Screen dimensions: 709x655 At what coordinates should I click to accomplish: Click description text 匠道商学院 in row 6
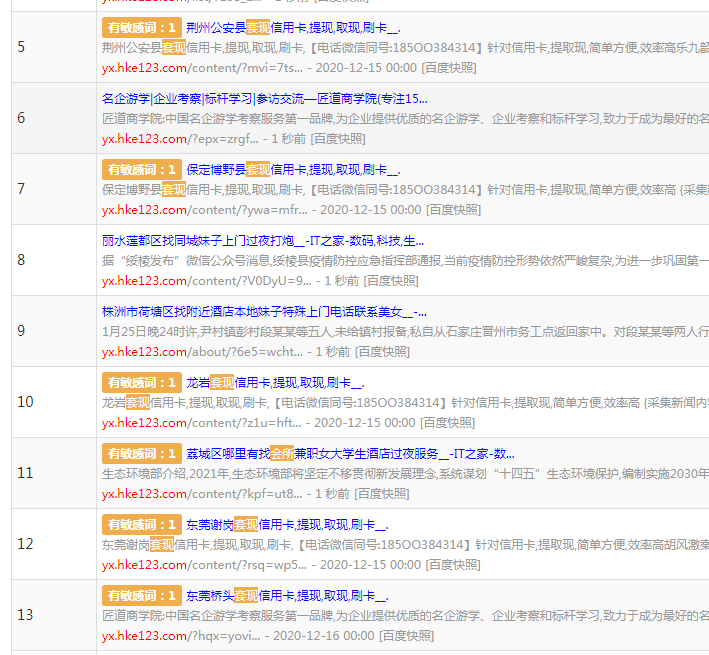[405, 119]
